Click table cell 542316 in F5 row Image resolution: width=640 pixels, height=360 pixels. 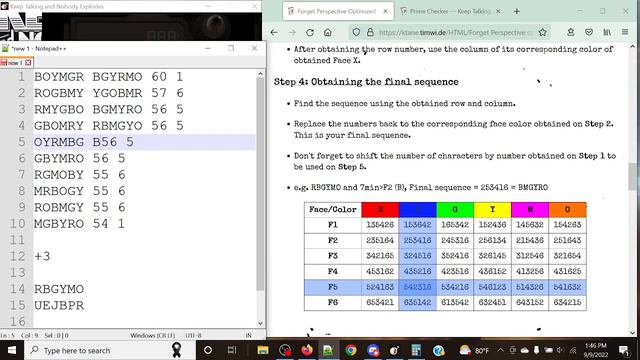[418, 287]
